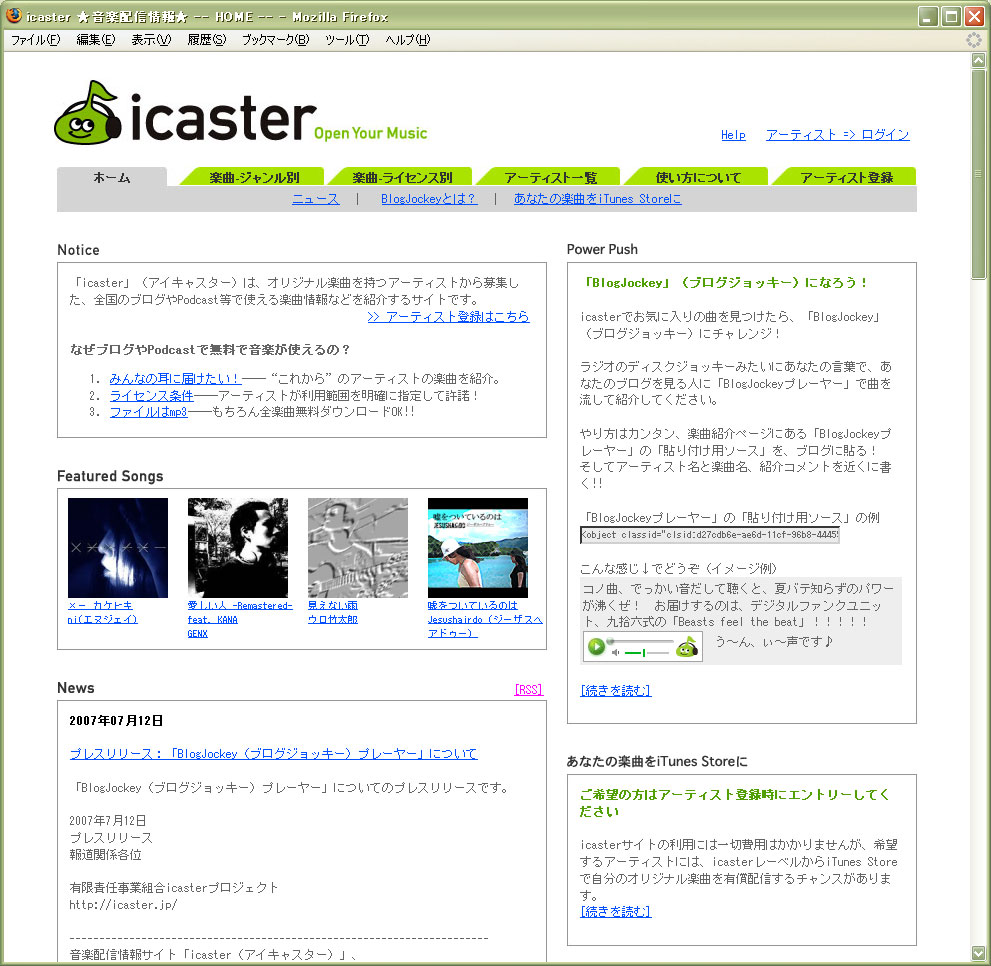This screenshot has height=966, width=991.
Task: Open the × - カケトキ song link
Action: tap(100, 606)
